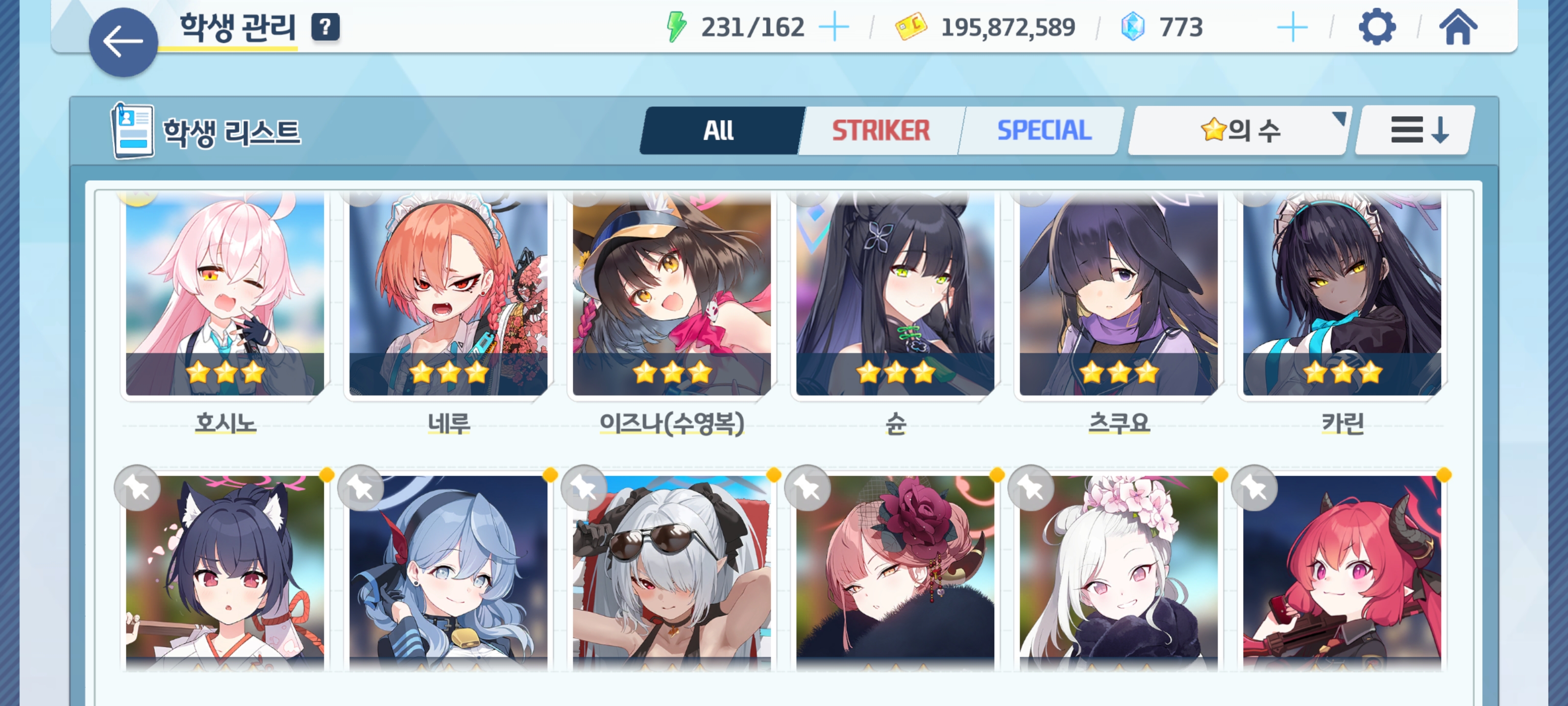Open the settings gear icon

pos(1377,27)
